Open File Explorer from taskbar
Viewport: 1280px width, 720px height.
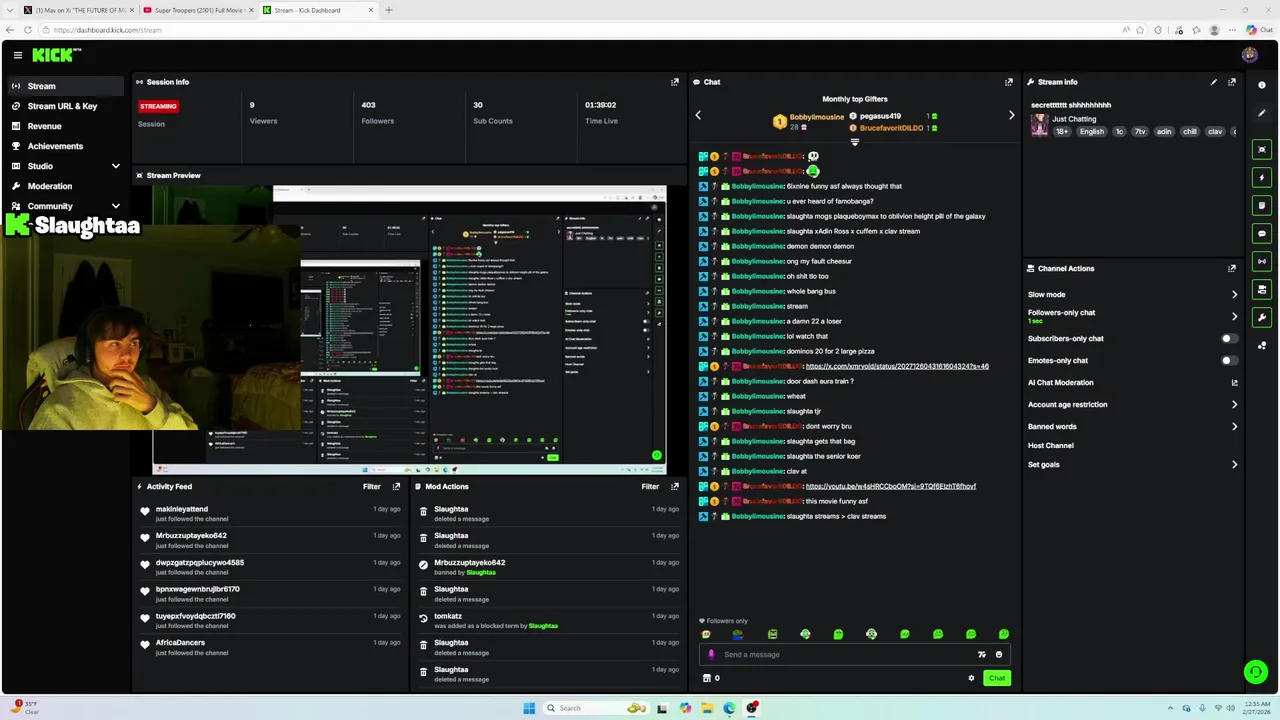click(707, 708)
